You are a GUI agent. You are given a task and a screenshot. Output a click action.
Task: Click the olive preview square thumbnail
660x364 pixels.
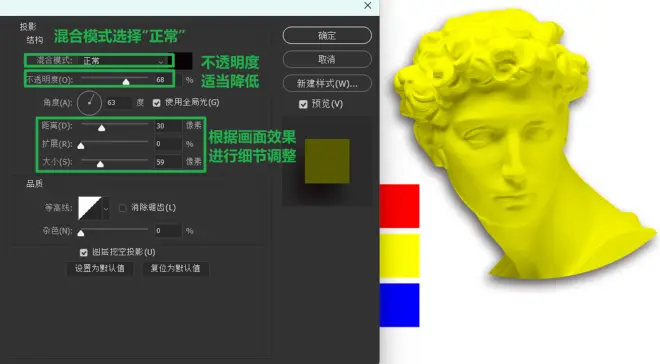[327, 161]
